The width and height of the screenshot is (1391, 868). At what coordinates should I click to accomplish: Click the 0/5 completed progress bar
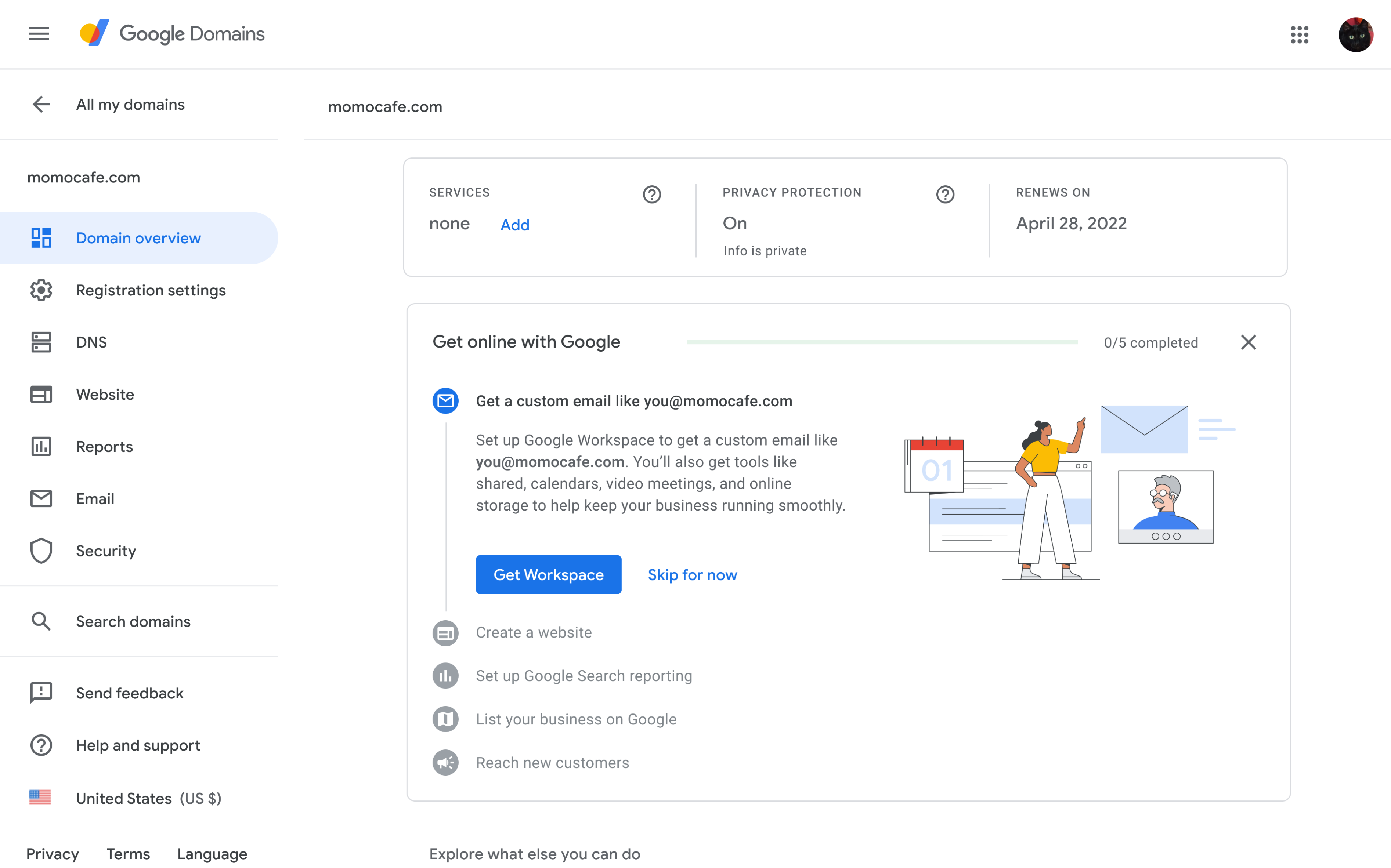[x=882, y=342]
